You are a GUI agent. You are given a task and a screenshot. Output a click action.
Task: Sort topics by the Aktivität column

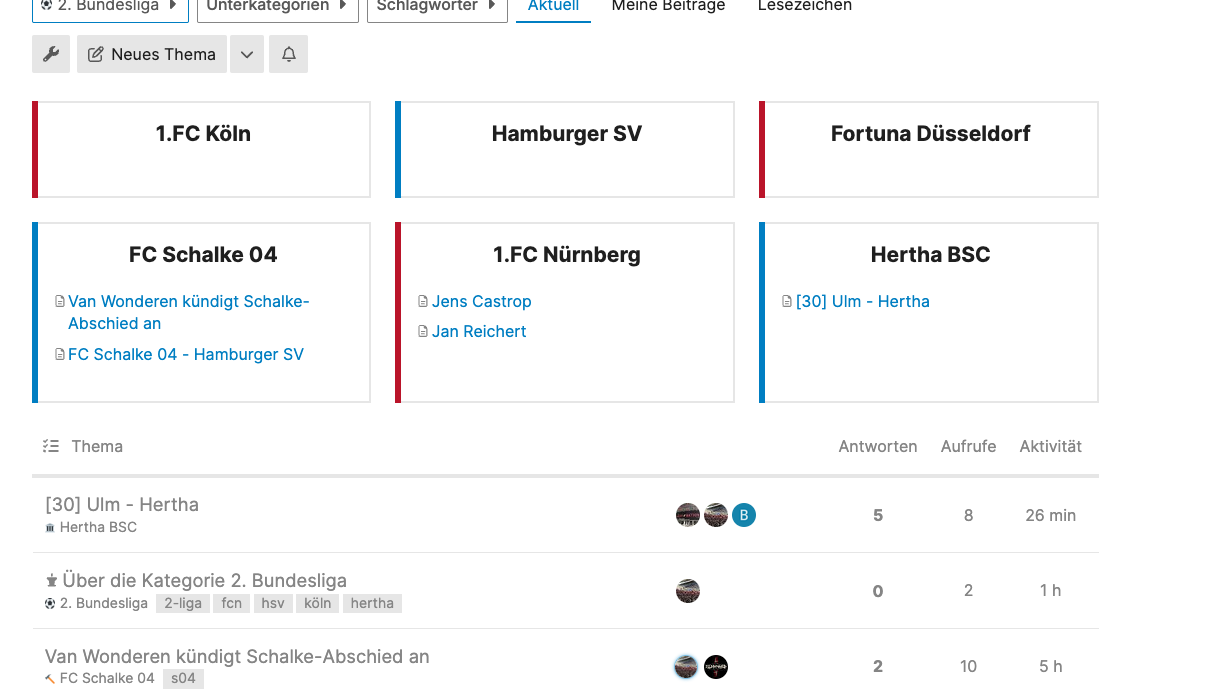click(1050, 446)
